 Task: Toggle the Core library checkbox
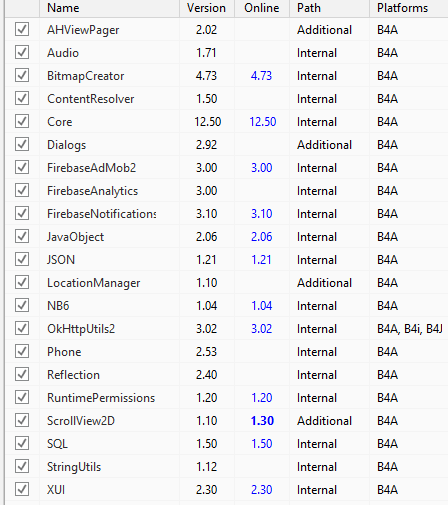pyautogui.click(x=22, y=121)
